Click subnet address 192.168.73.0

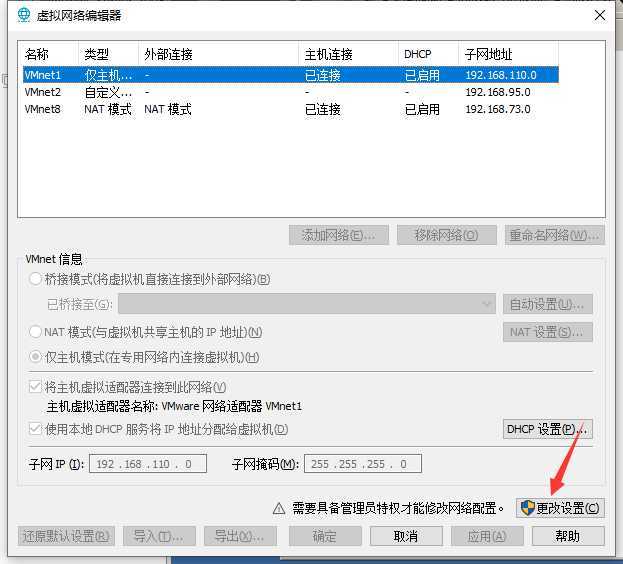[x=498, y=109]
